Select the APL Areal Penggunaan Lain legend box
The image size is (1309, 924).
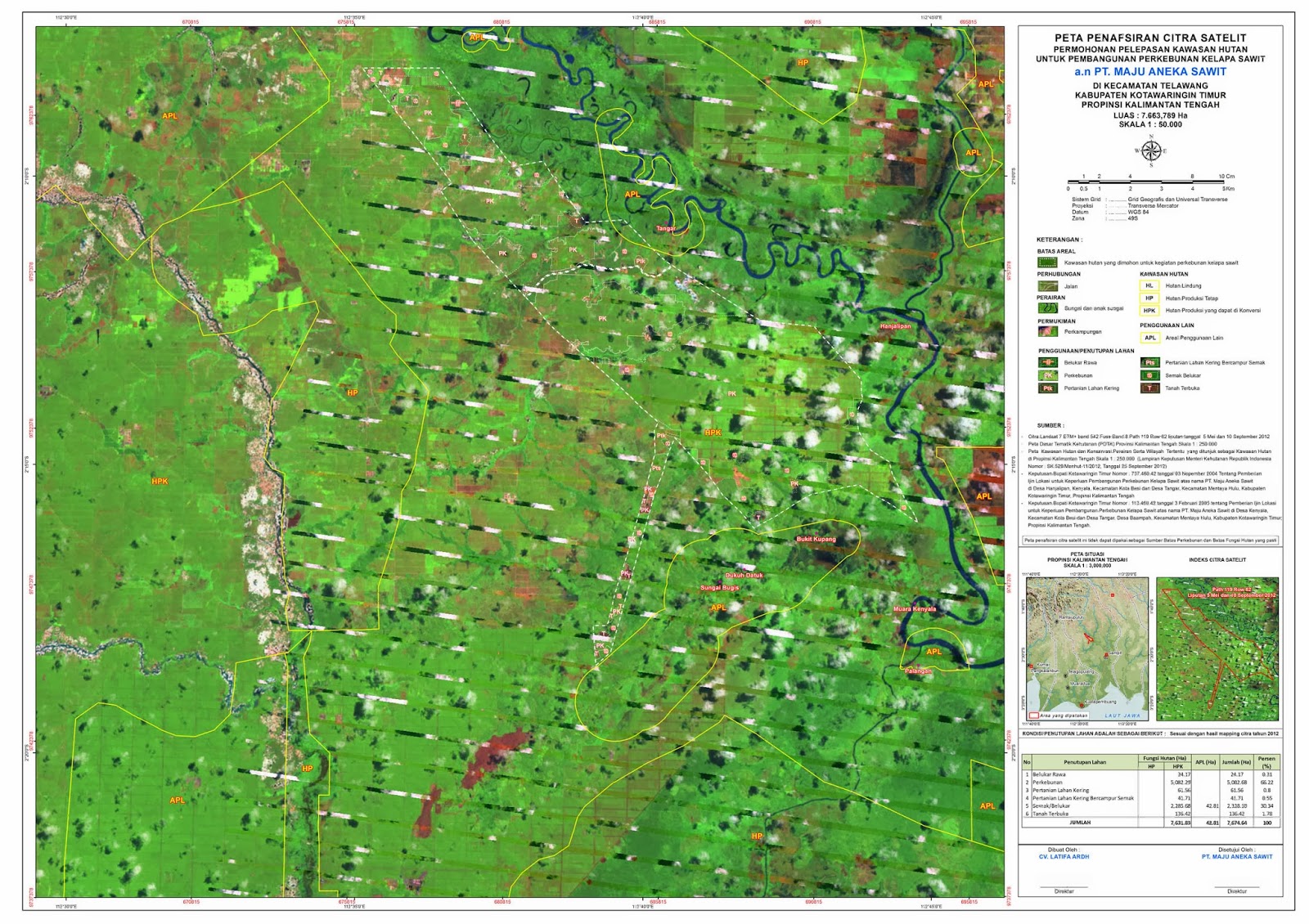click(x=1150, y=338)
